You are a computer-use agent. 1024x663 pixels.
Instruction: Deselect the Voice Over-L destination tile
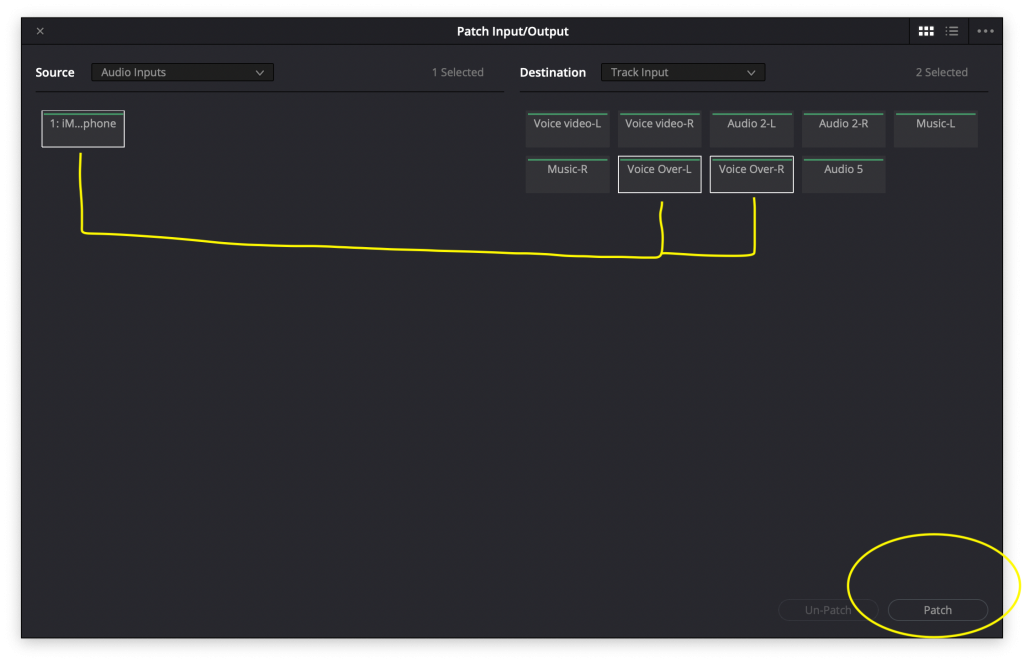tap(659, 174)
